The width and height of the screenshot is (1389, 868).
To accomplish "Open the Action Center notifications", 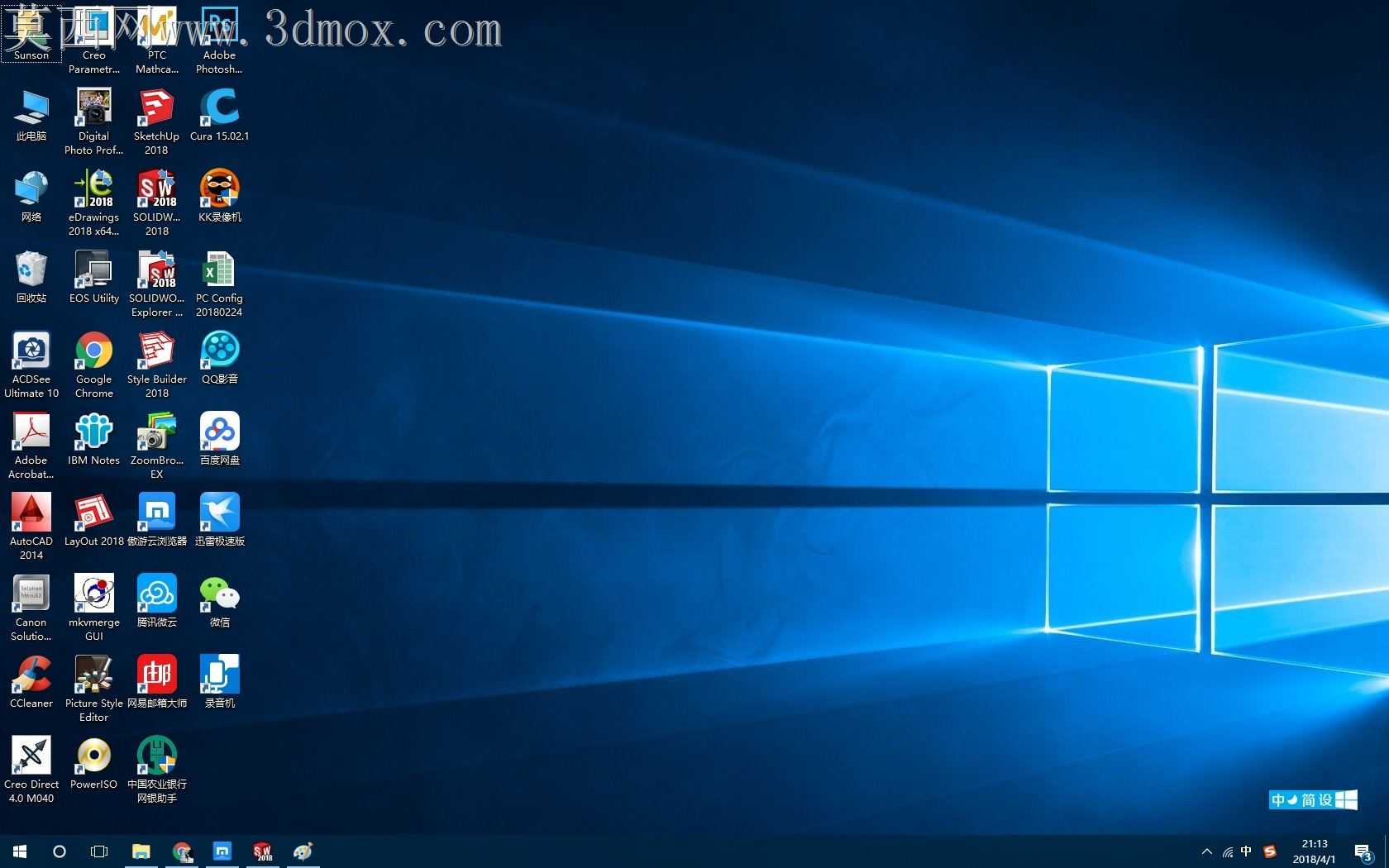I will click(x=1363, y=852).
